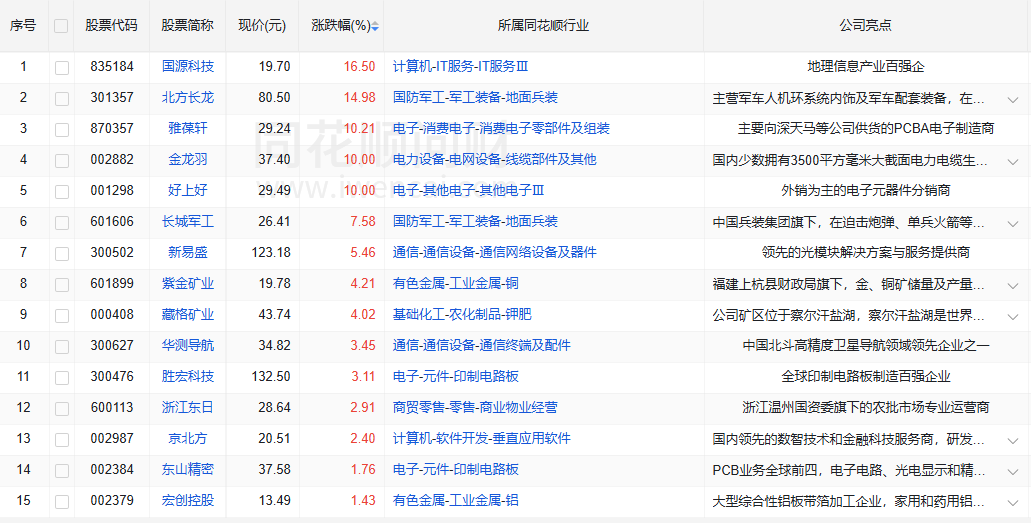Open industry link 基础化工-农化制品-钾肥
The image size is (1031, 523).
tap(462, 314)
